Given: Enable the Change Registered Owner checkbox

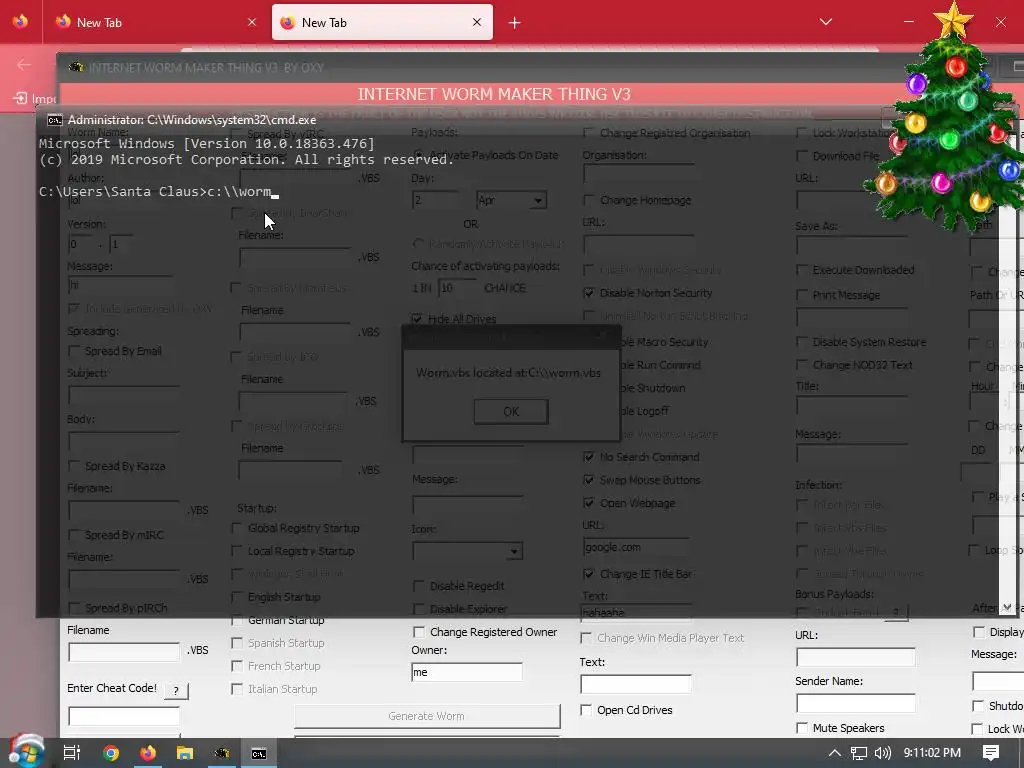Looking at the screenshot, I should tap(419, 632).
